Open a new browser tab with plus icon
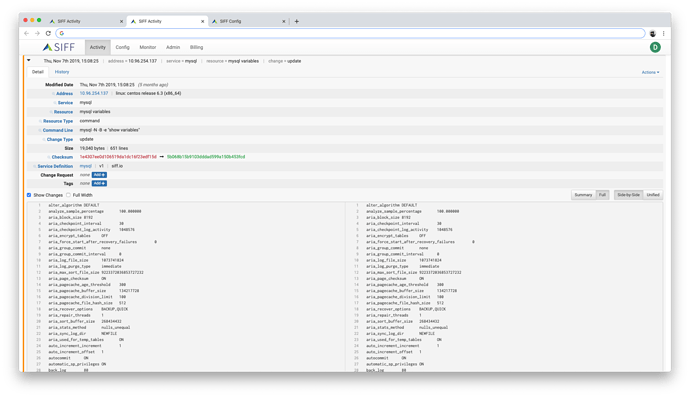 (x=297, y=21)
